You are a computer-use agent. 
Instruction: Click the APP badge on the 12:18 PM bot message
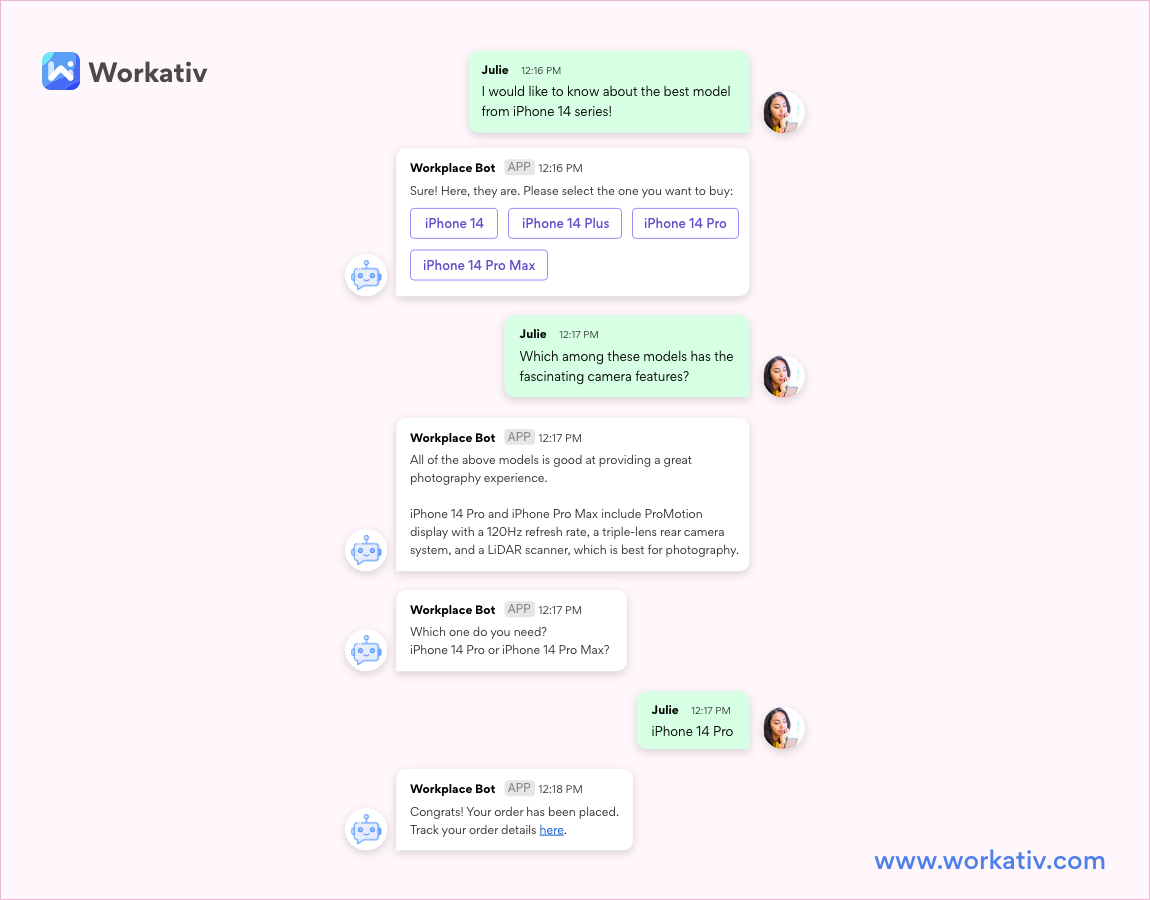519,789
